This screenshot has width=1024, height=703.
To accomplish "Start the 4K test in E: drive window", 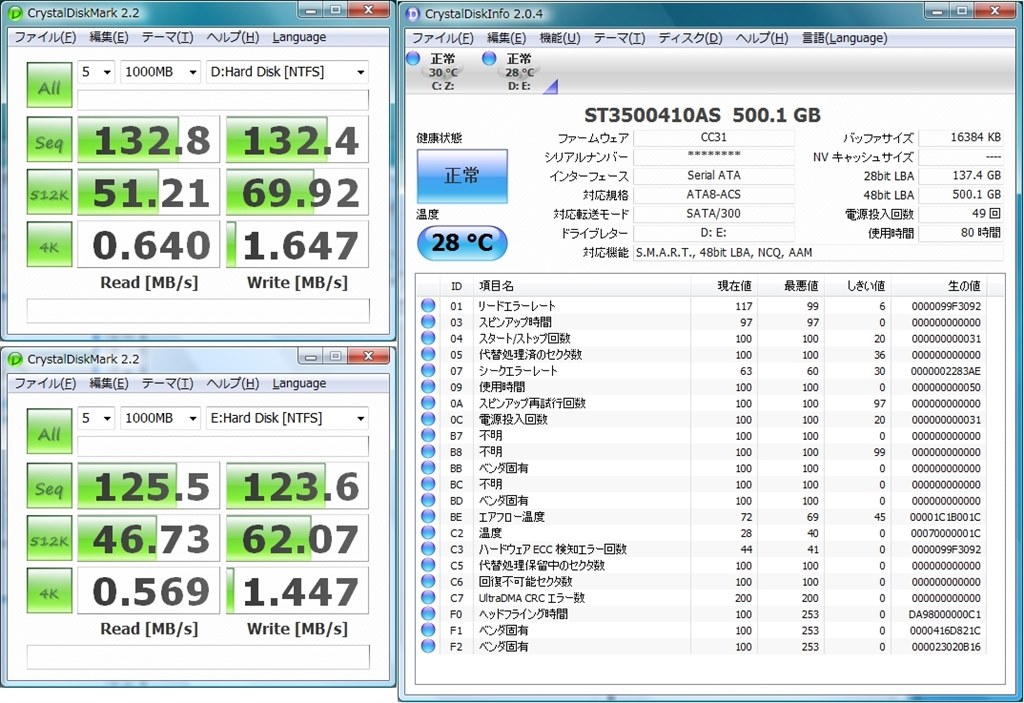I will point(50,591).
